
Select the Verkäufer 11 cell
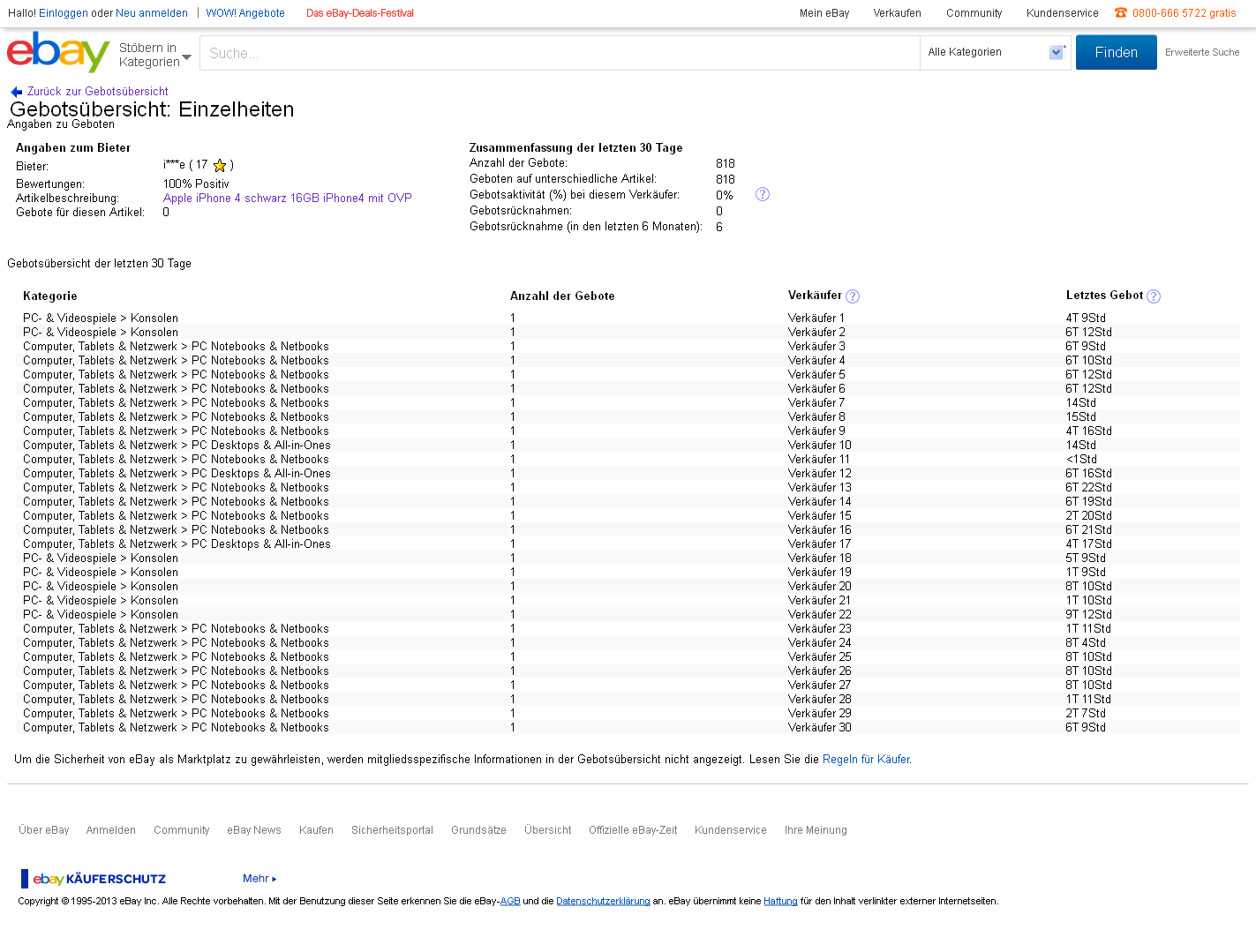click(819, 460)
